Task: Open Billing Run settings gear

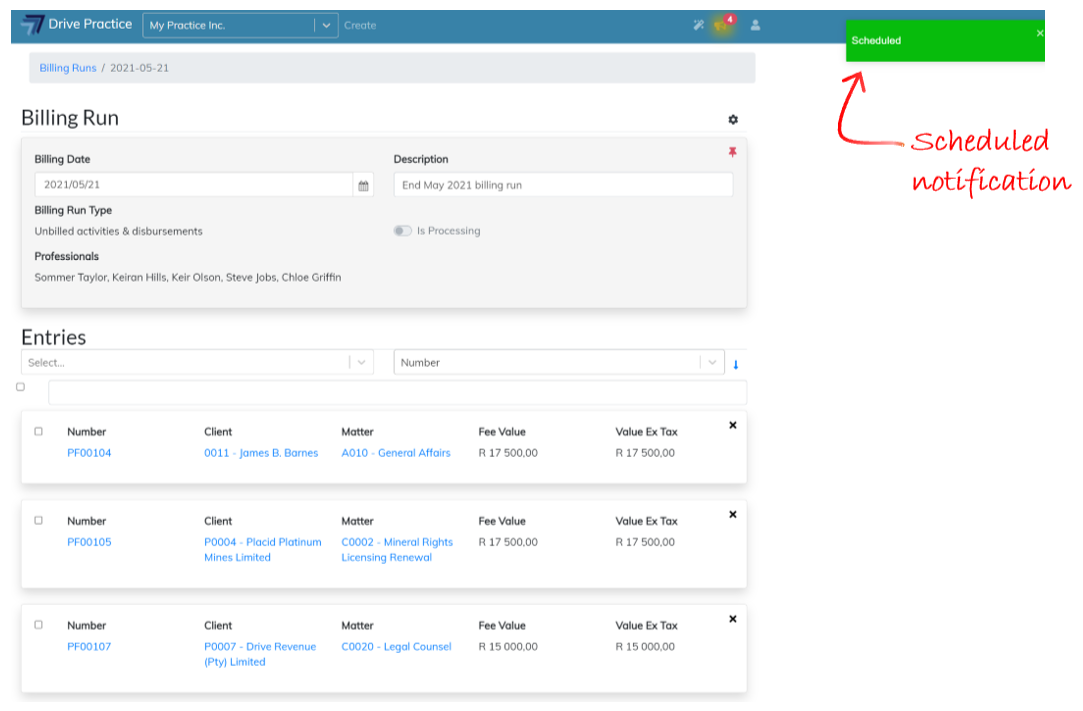Action: 733,120
